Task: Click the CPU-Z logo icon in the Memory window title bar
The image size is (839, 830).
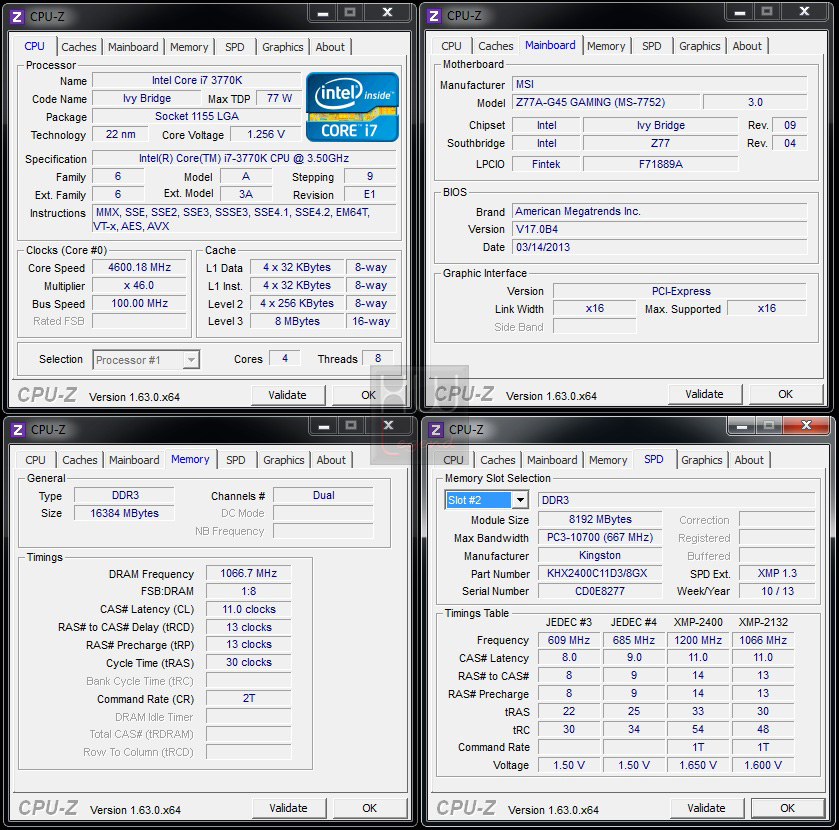Action: 18,430
